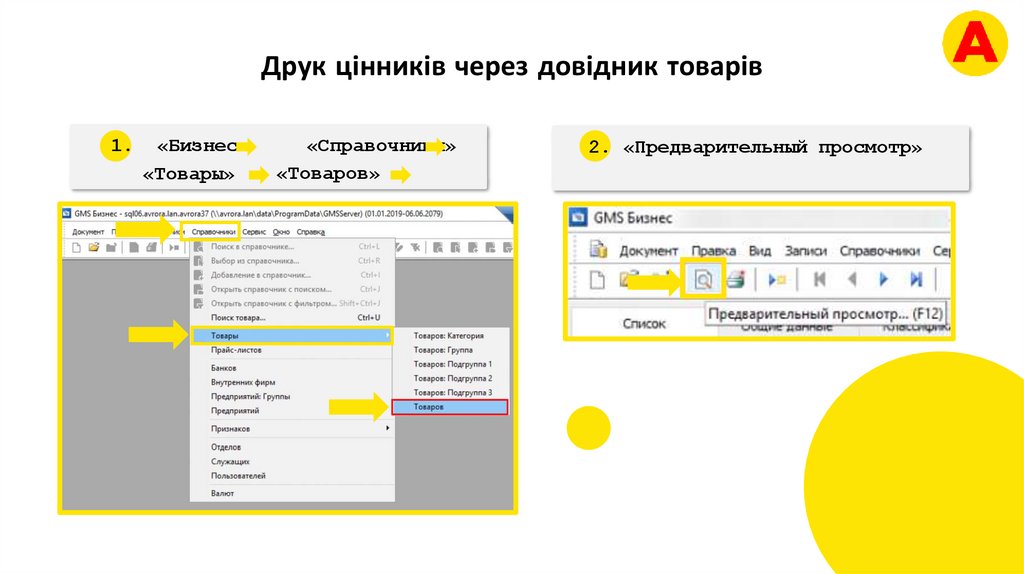Click new document icon in sql06 window toolbar
Image resolution: width=1024 pixels, height=574 pixels.
click(x=76, y=247)
